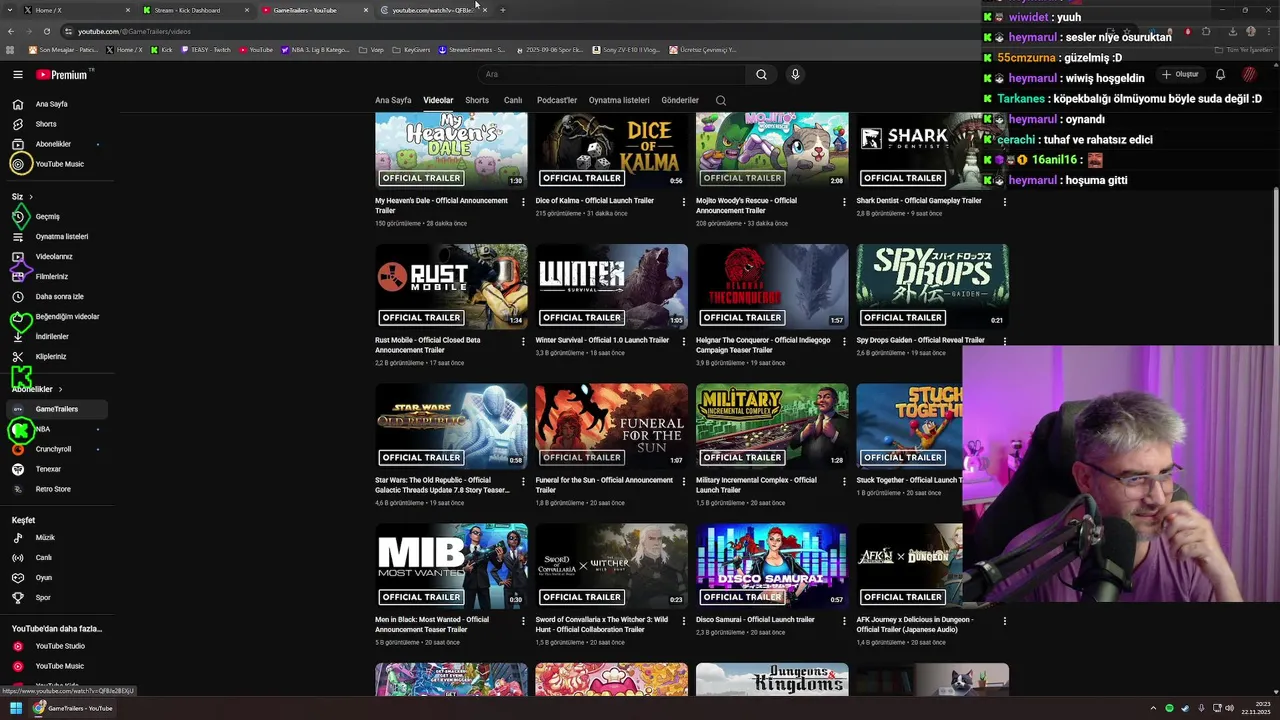This screenshot has width=1280, height=720.
Task: Play the Star Wars Old Republic thumbnail
Action: (451, 426)
